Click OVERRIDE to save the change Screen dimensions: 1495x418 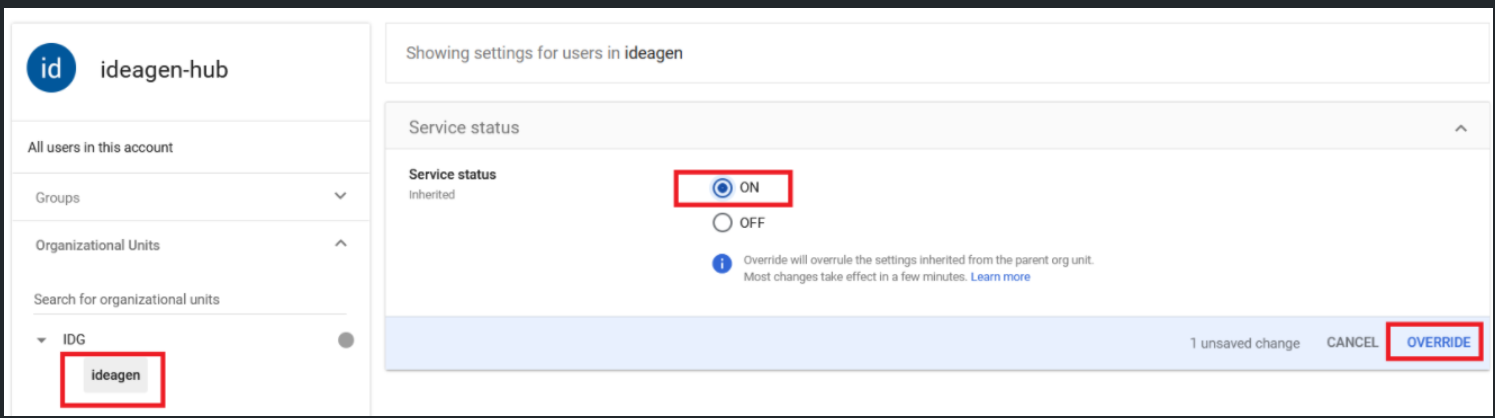click(1438, 343)
